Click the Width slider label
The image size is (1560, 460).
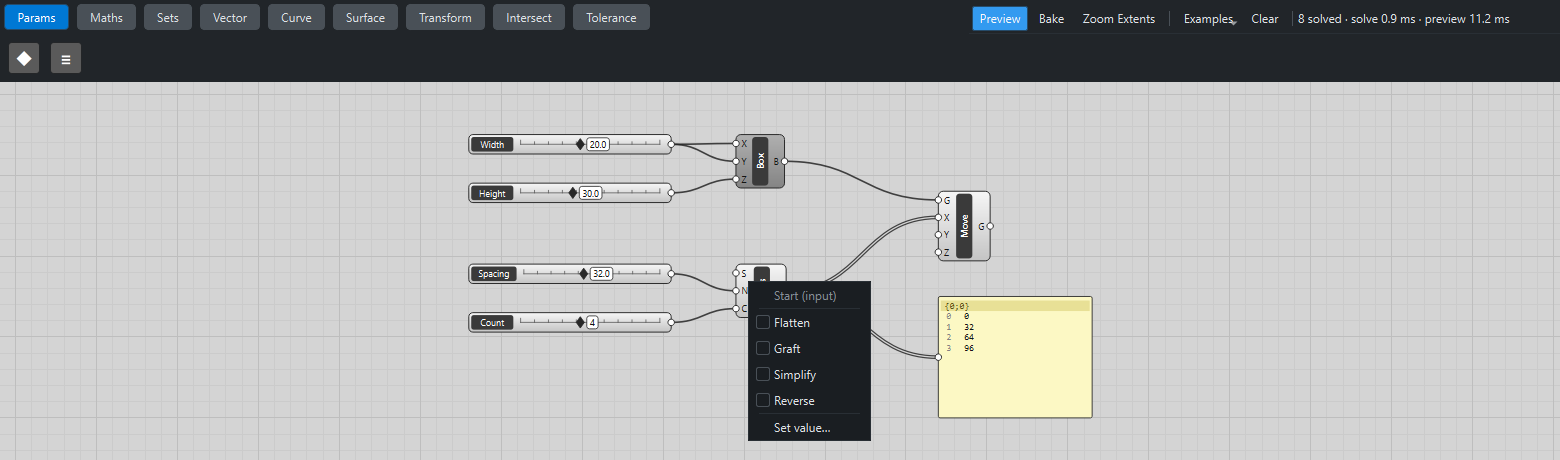click(492, 144)
